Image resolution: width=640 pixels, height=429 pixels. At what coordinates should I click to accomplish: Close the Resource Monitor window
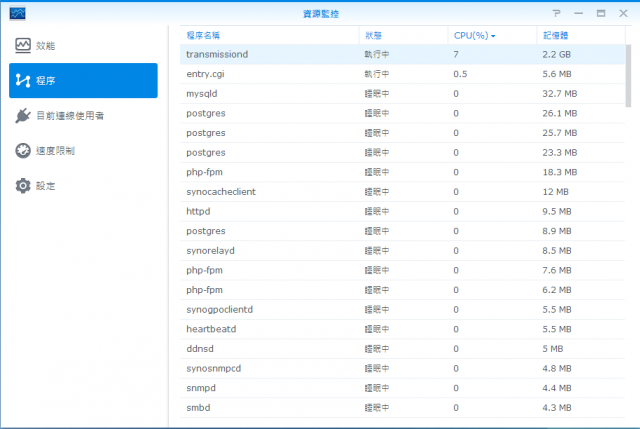click(x=623, y=13)
